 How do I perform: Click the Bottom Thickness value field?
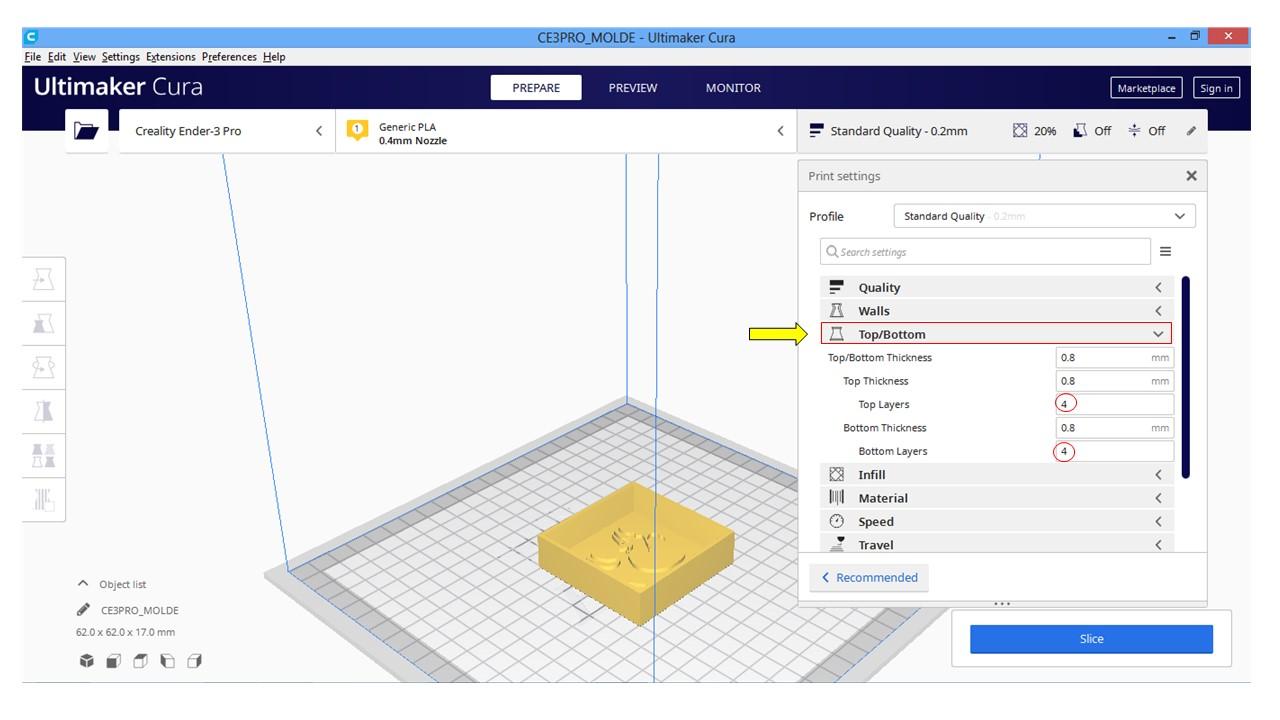1114,428
